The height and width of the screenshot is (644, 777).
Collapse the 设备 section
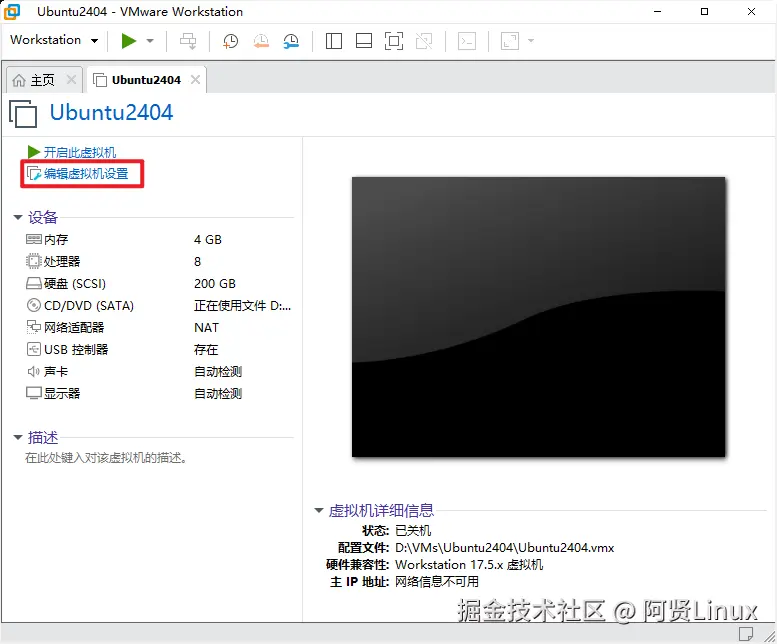(18, 217)
